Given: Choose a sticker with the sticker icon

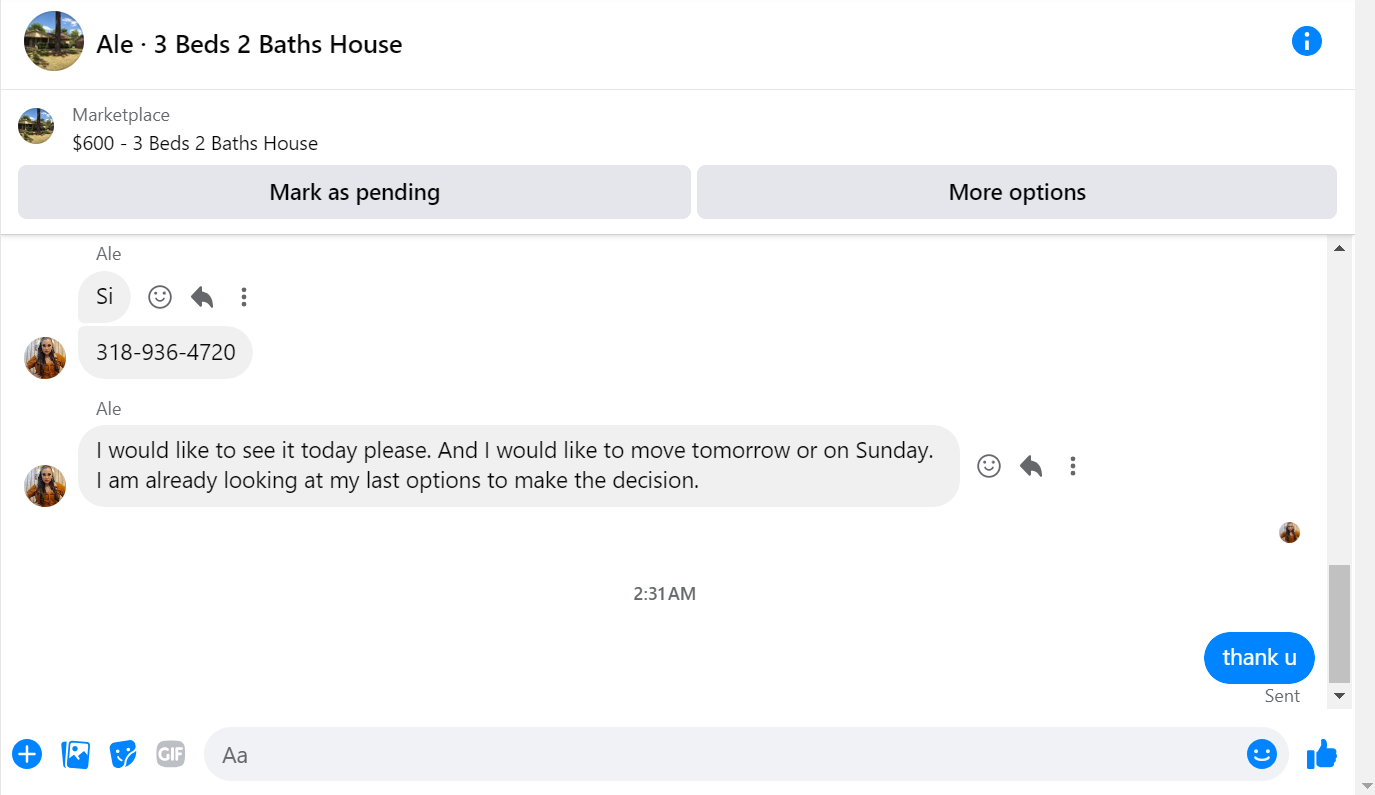Looking at the screenshot, I should click(123, 754).
